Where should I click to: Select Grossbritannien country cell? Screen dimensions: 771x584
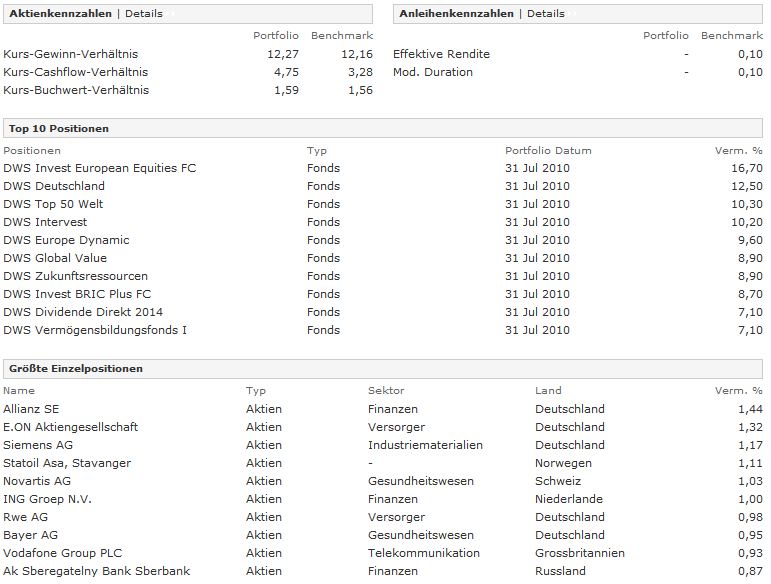coord(580,553)
